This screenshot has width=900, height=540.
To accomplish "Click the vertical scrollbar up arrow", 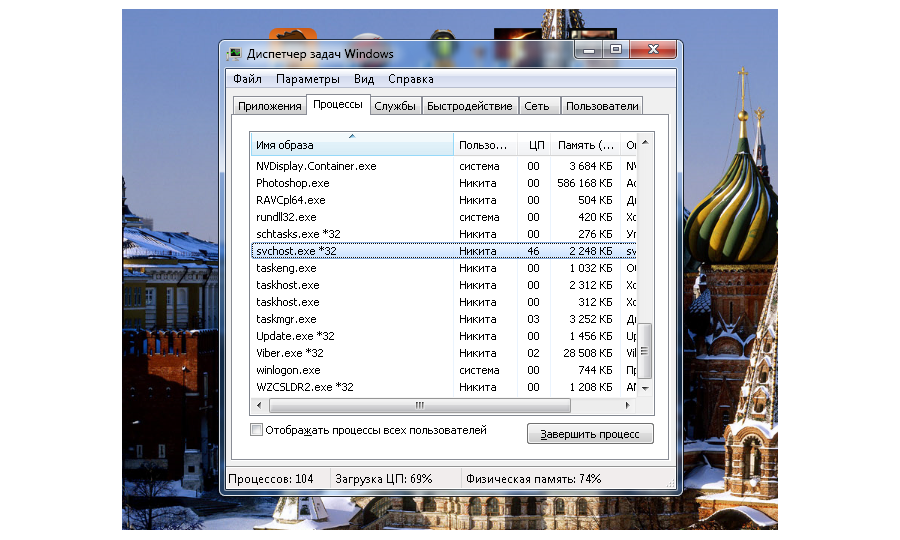I will pyautogui.click(x=645, y=142).
